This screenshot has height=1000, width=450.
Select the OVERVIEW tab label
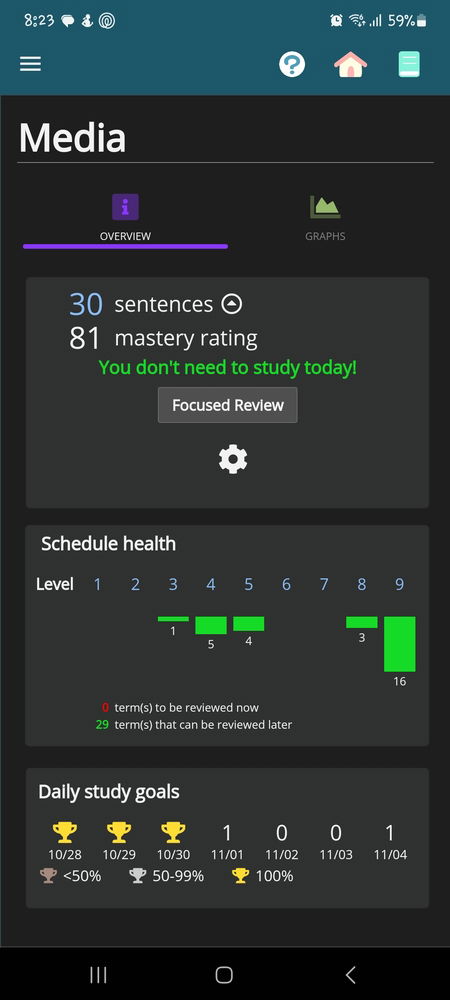pyautogui.click(x=126, y=236)
